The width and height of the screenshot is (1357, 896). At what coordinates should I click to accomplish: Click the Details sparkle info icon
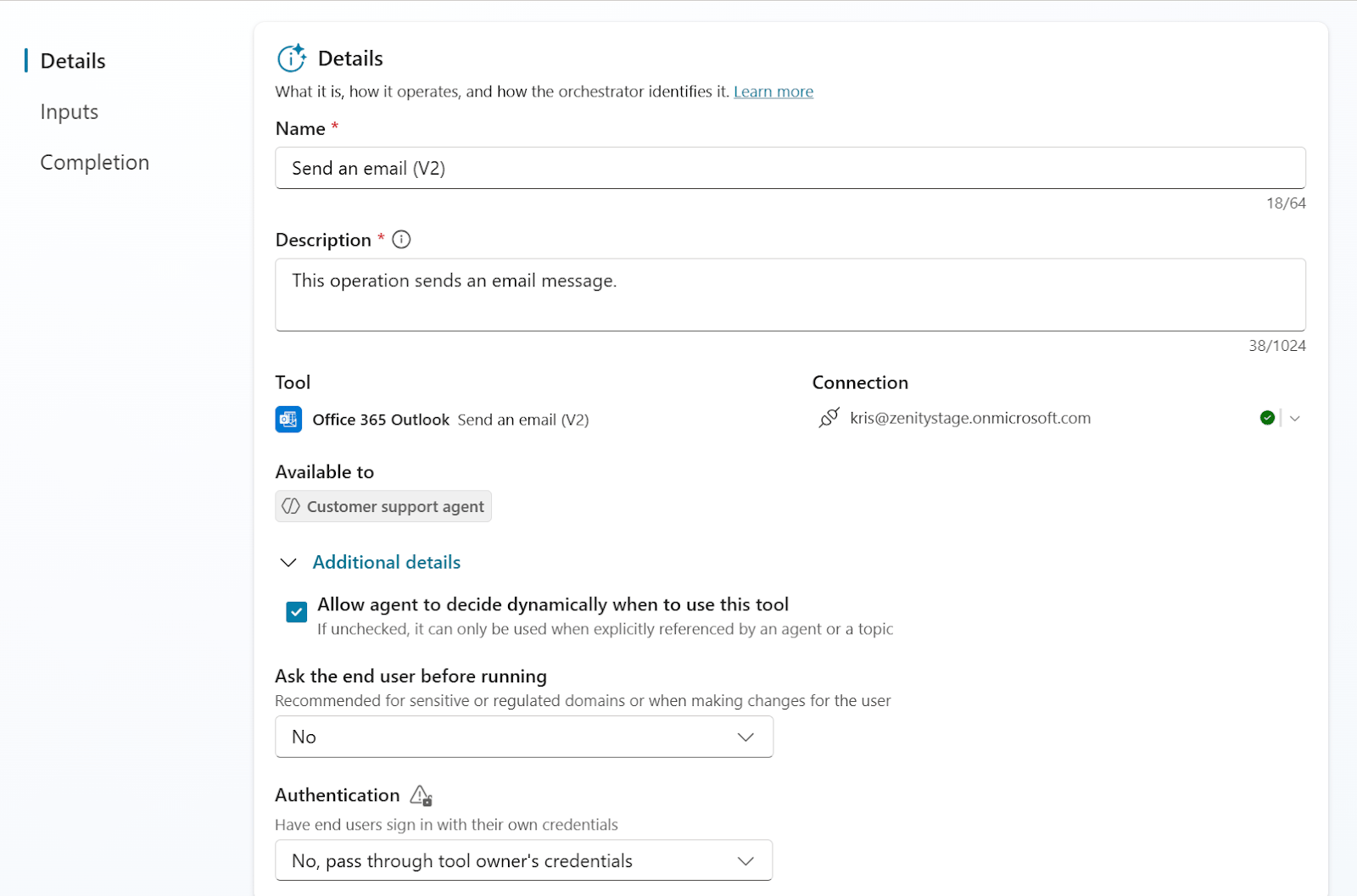point(292,58)
